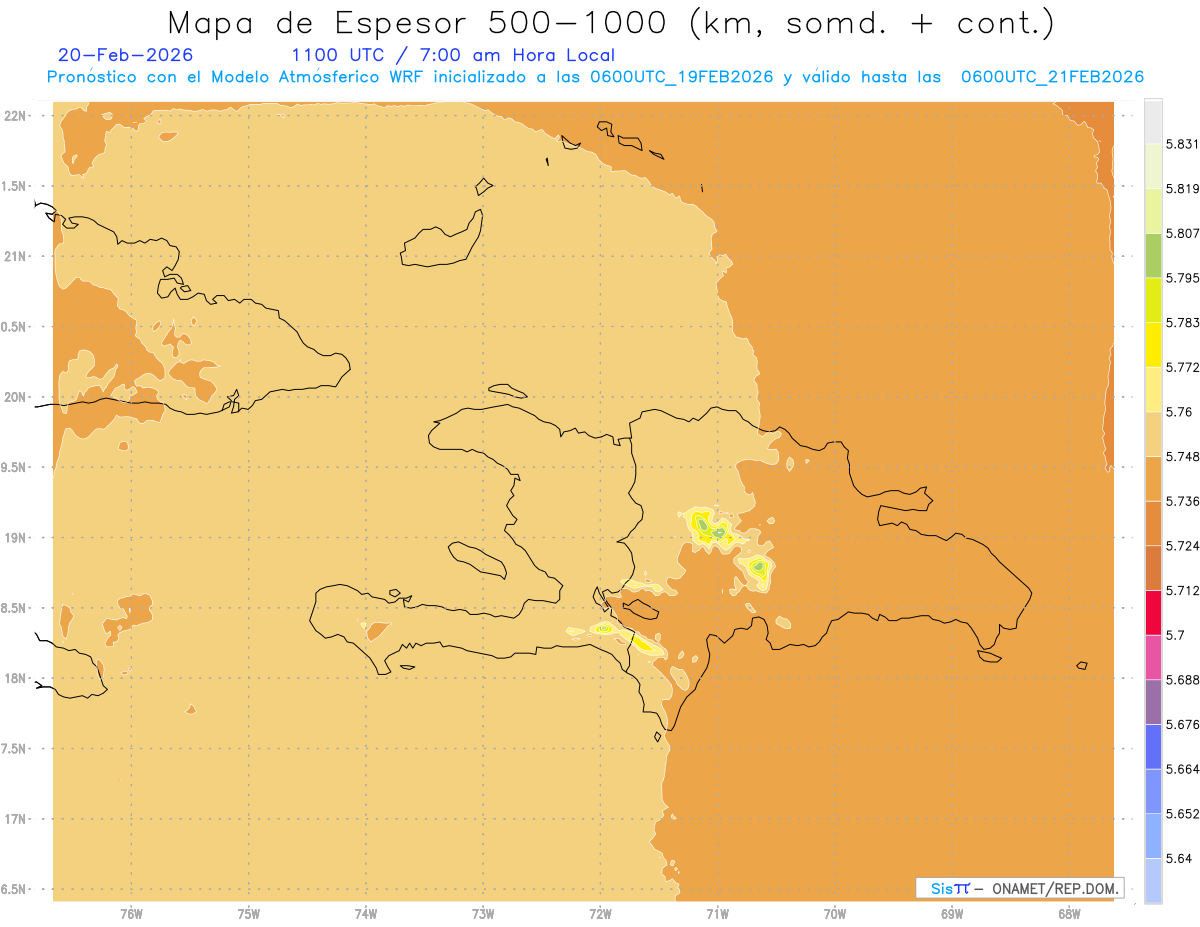Click the 74W longitude label
Image resolution: width=1200 pixels, height=927 pixels.
pyautogui.click(x=366, y=914)
